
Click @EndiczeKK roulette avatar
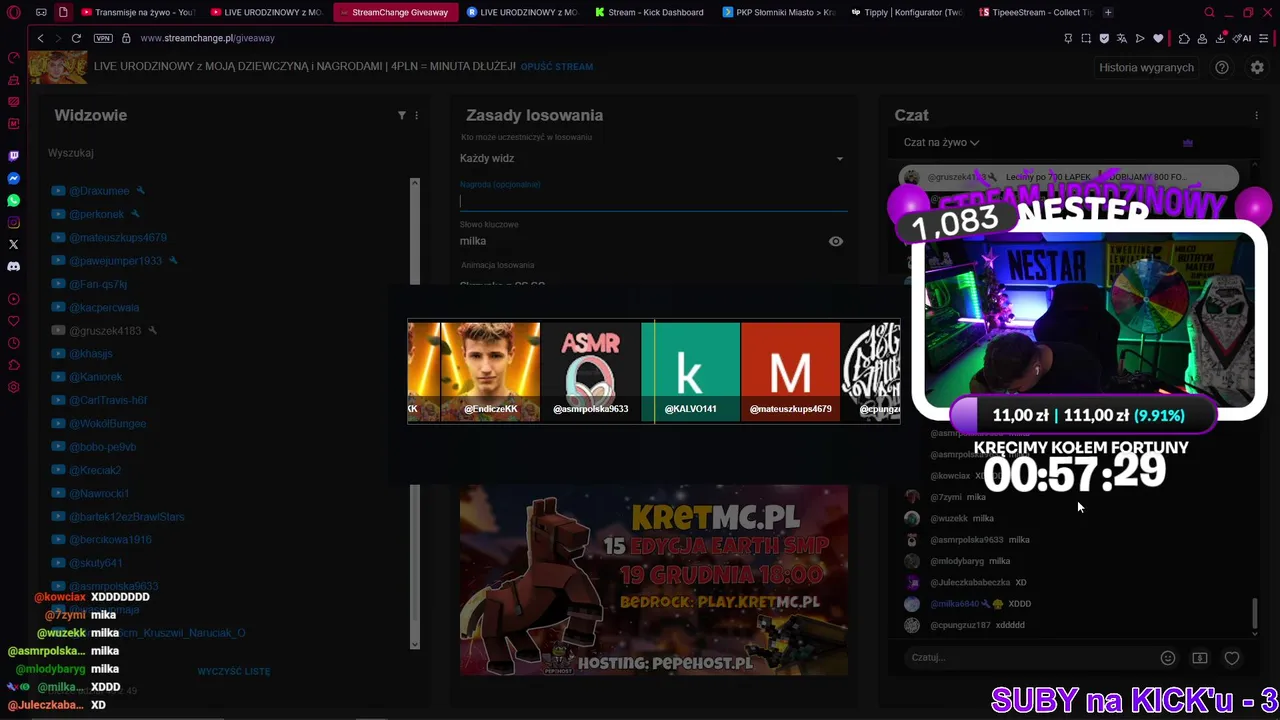click(x=490, y=372)
